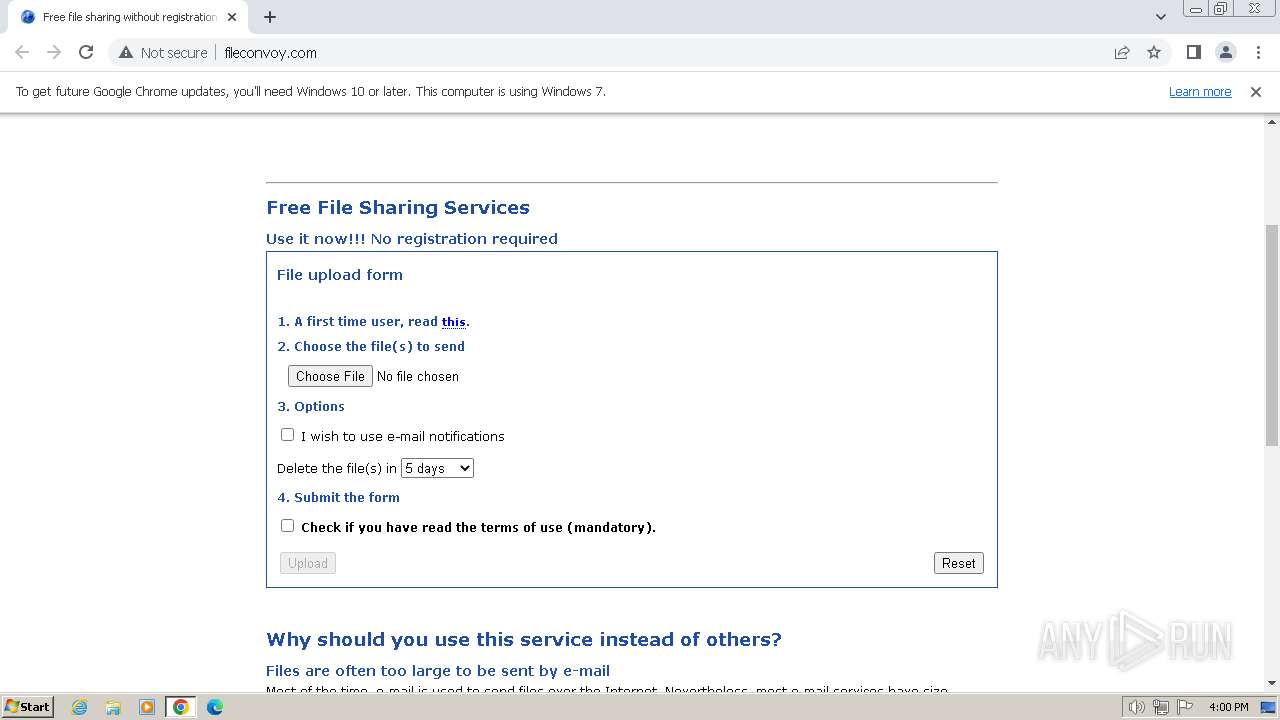Viewport: 1280px width, 720px height.
Task: Click the Choose File button
Action: (330, 376)
